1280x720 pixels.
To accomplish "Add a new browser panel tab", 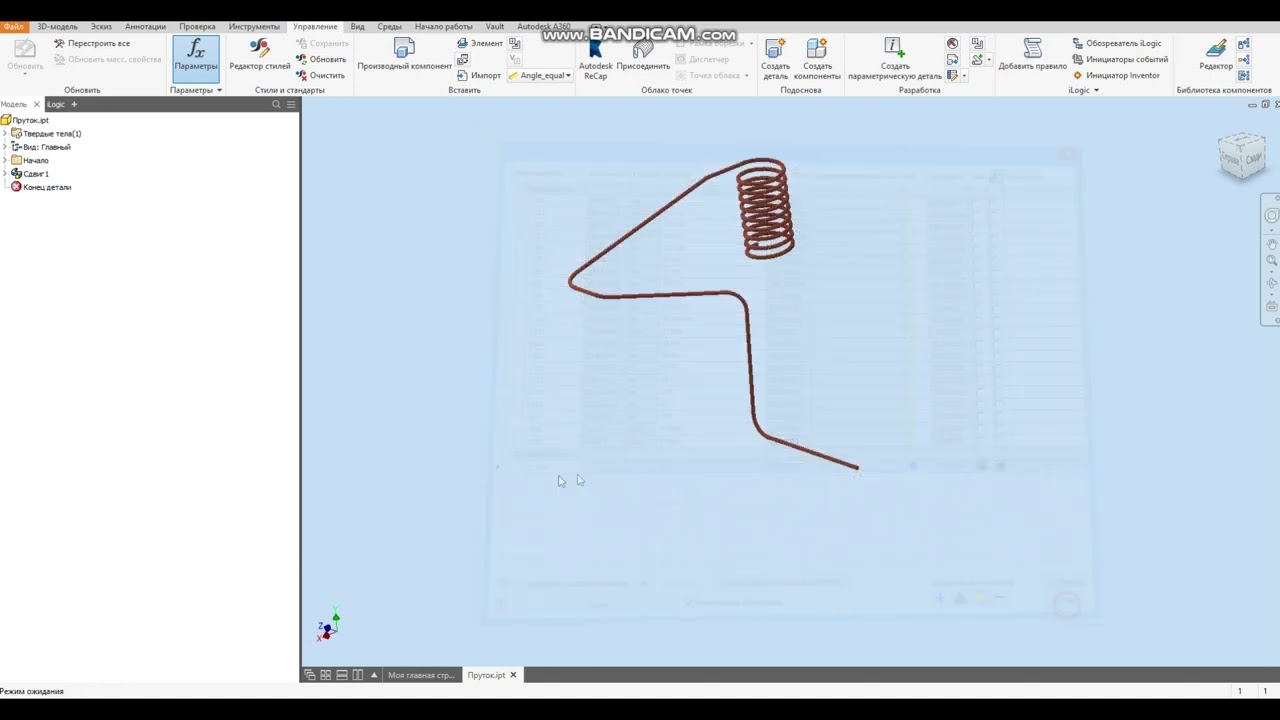I will pyautogui.click(x=74, y=104).
